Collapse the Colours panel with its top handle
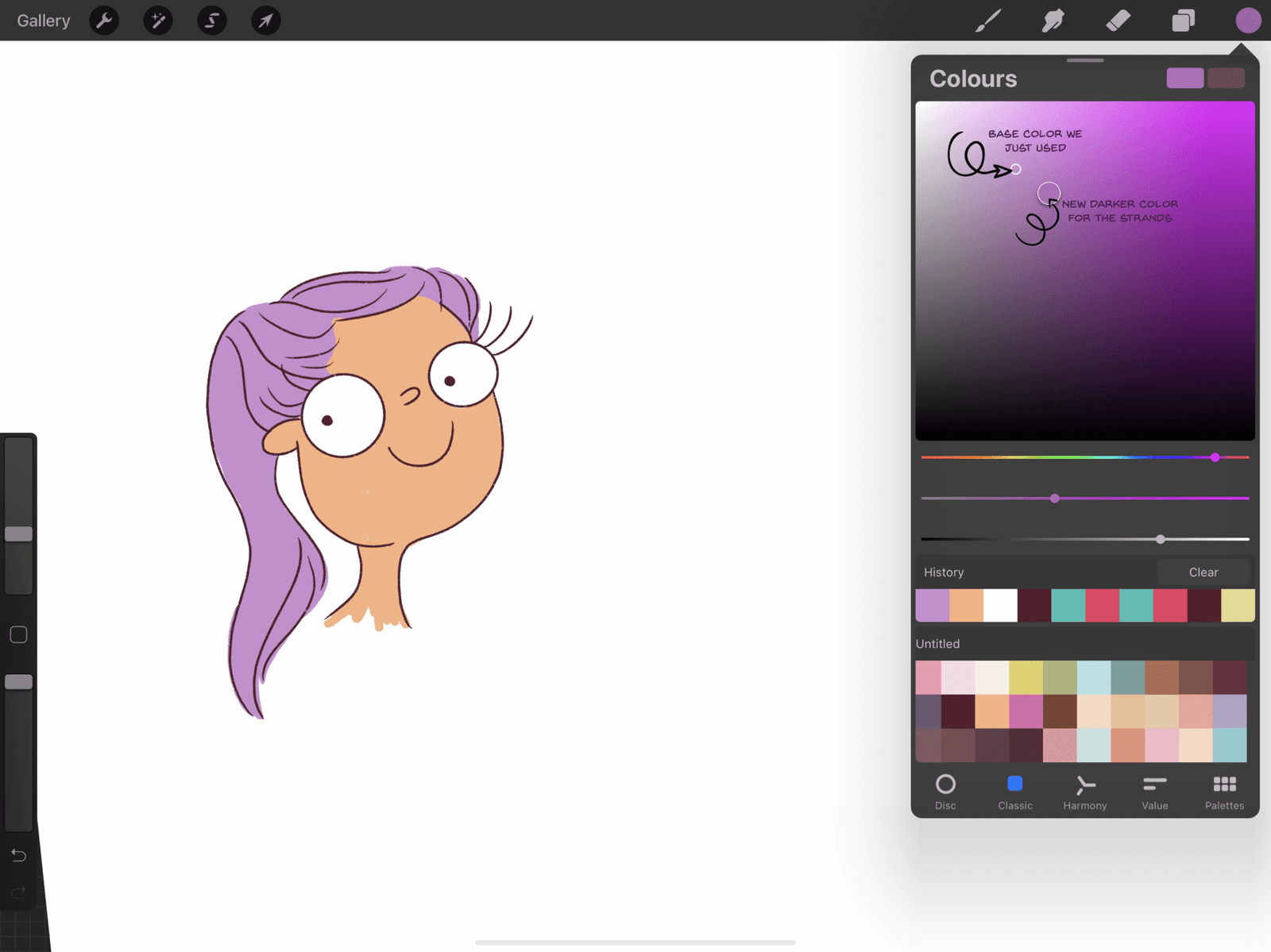Viewport: 1271px width, 952px height. click(x=1084, y=60)
